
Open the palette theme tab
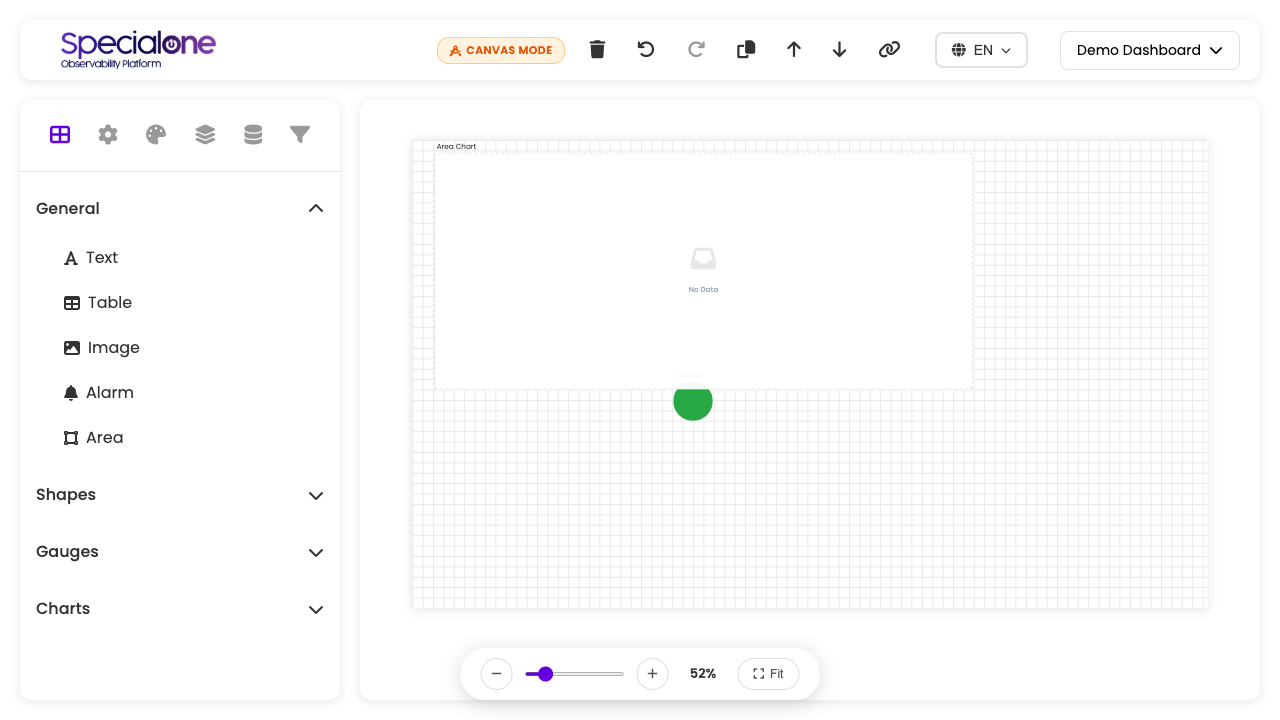[156, 134]
